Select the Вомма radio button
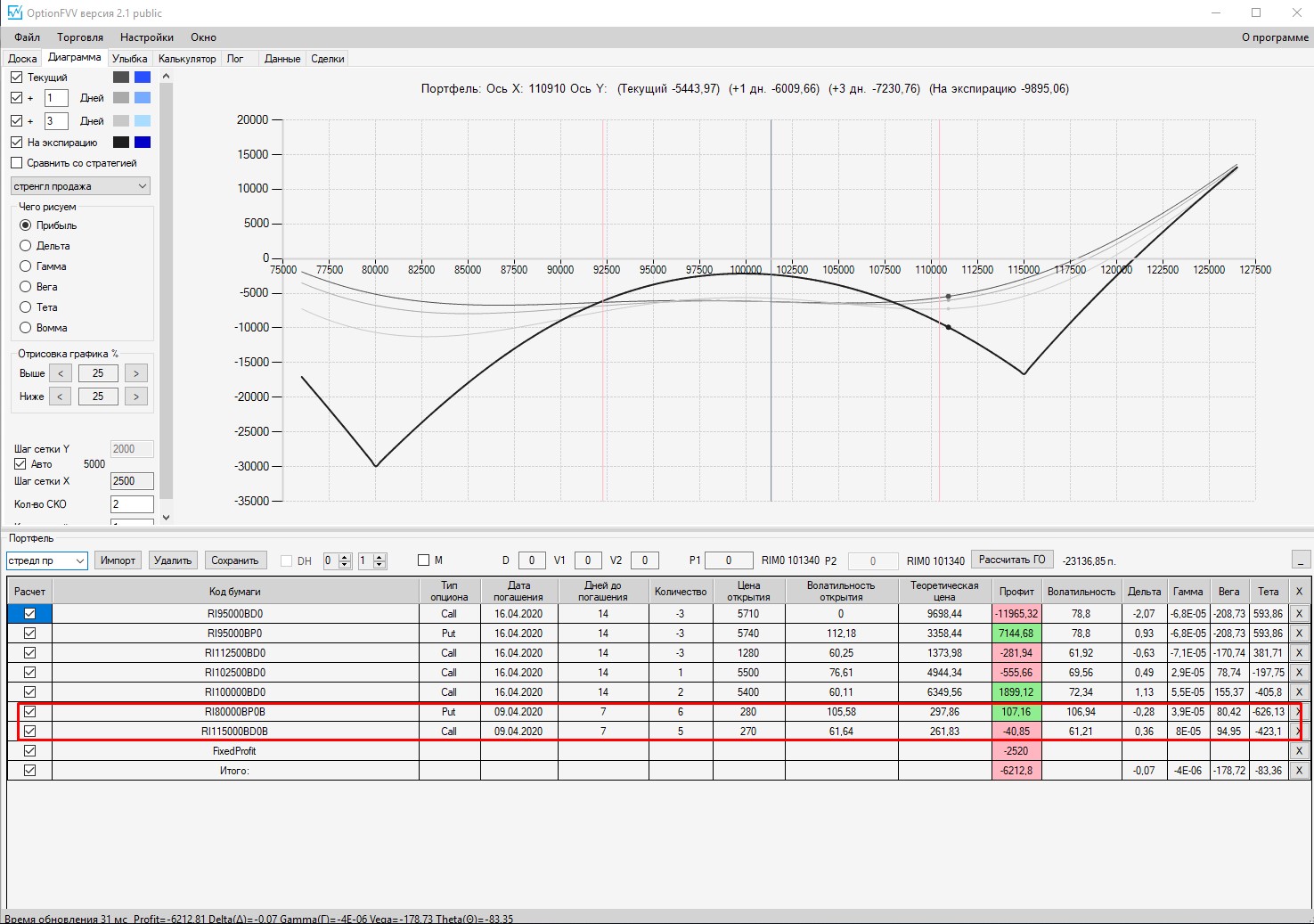 point(26,328)
